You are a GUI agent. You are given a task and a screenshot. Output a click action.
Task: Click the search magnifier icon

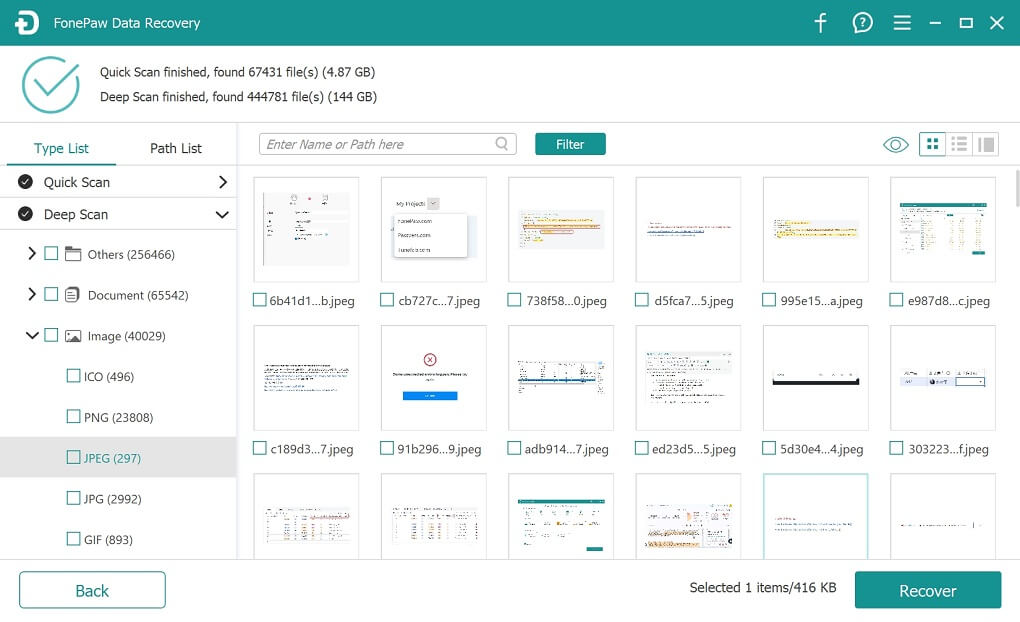(502, 144)
